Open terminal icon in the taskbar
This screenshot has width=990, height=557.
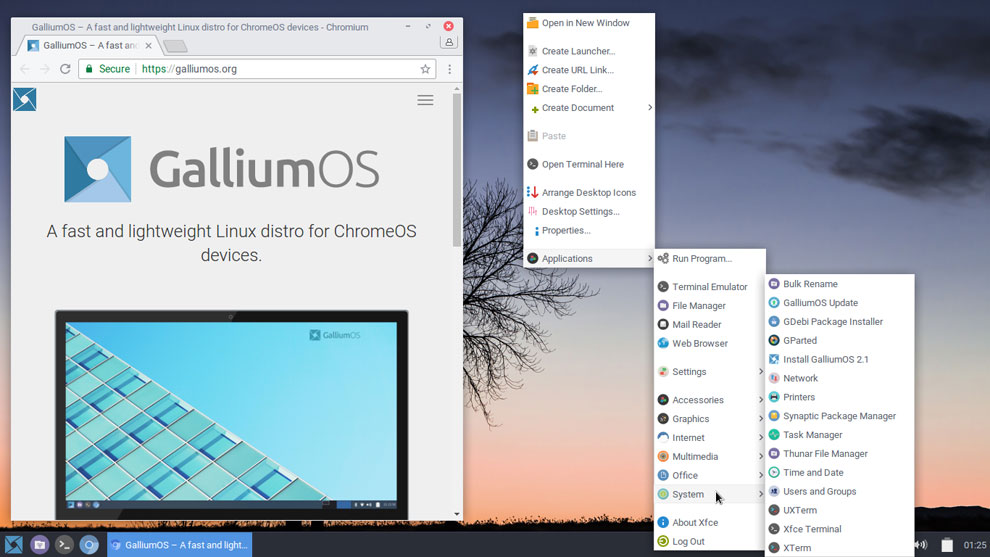[64, 544]
